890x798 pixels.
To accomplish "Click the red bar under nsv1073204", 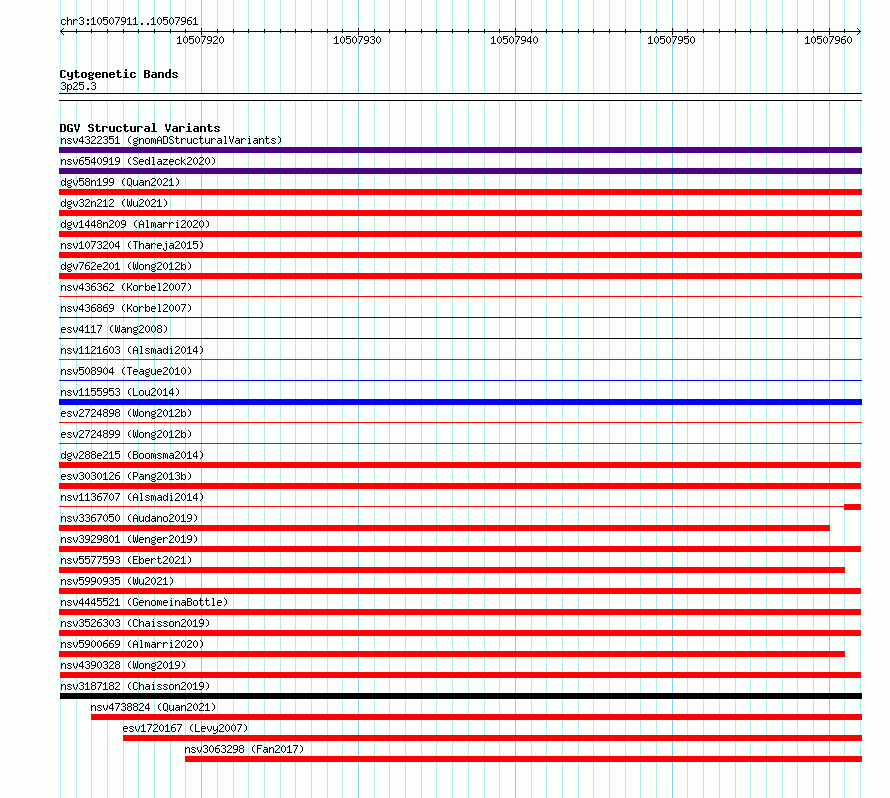I will (x=460, y=255).
